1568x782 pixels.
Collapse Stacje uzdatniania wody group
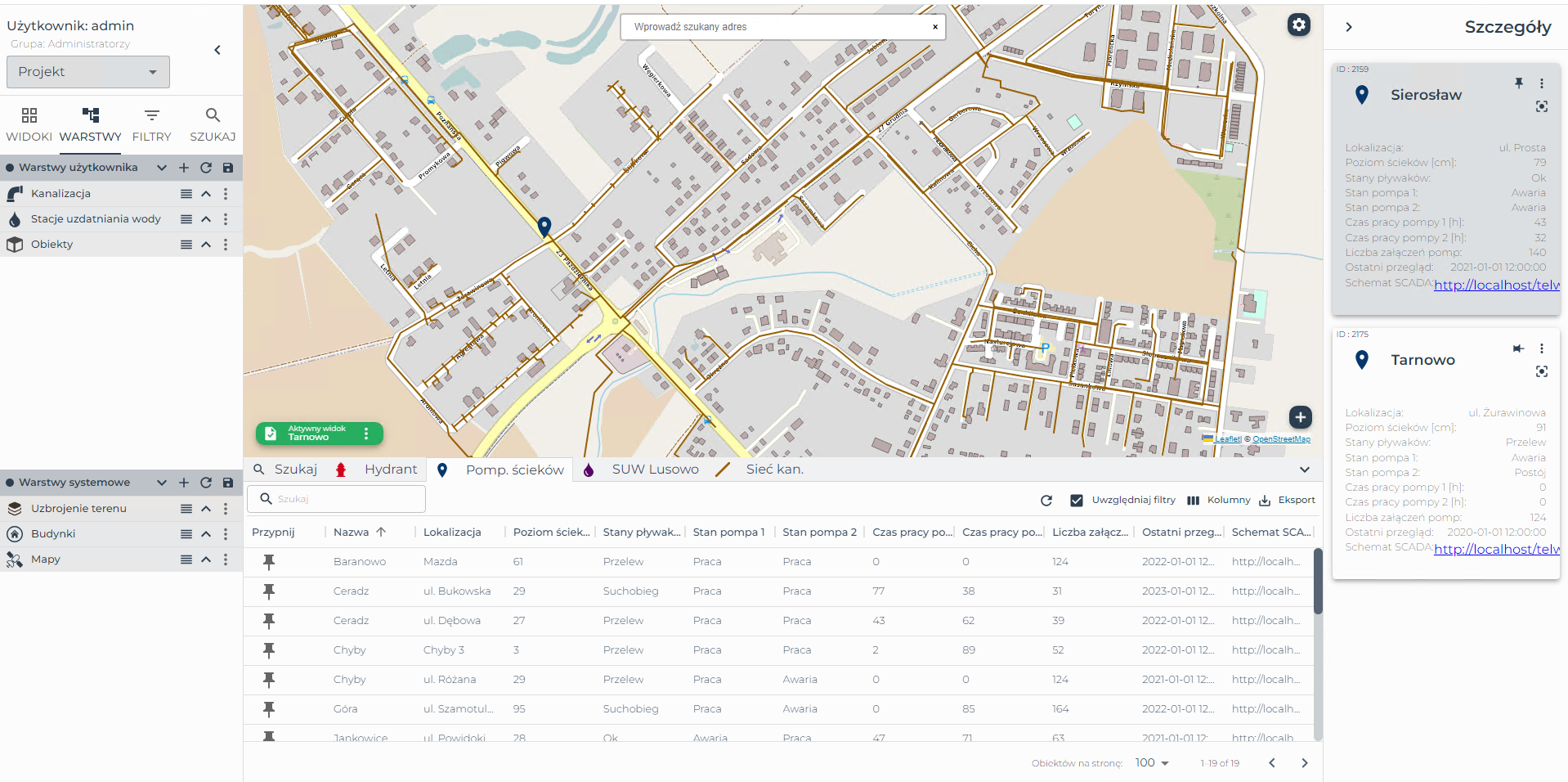click(x=206, y=219)
